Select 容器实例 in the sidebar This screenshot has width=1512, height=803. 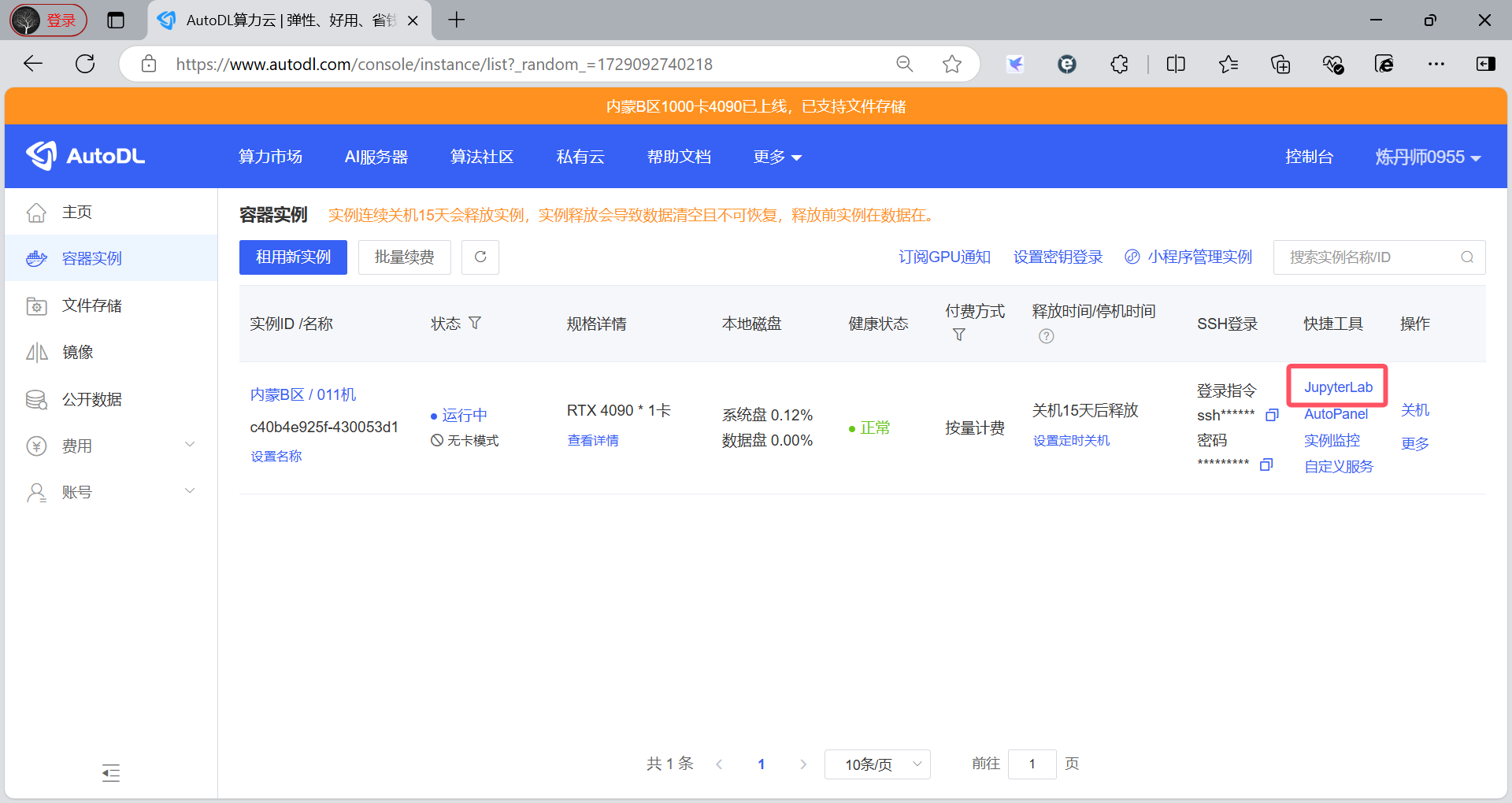(x=111, y=258)
